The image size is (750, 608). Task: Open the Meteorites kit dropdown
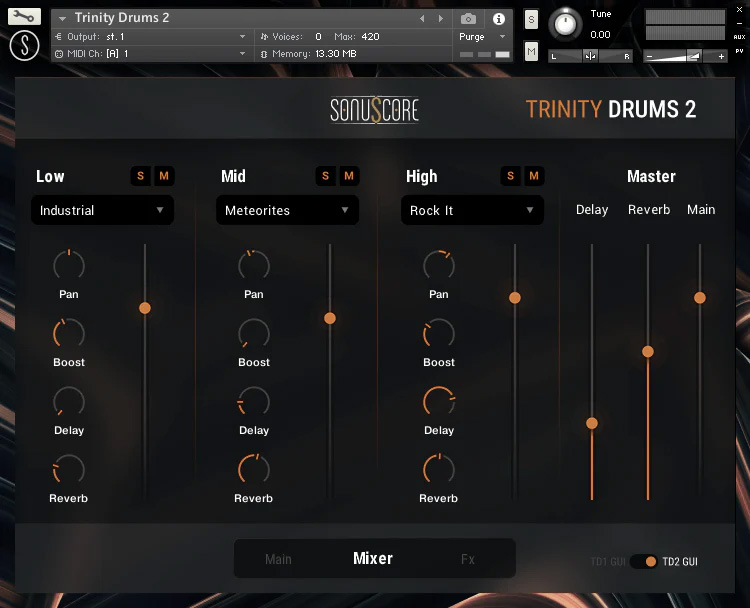[287, 210]
